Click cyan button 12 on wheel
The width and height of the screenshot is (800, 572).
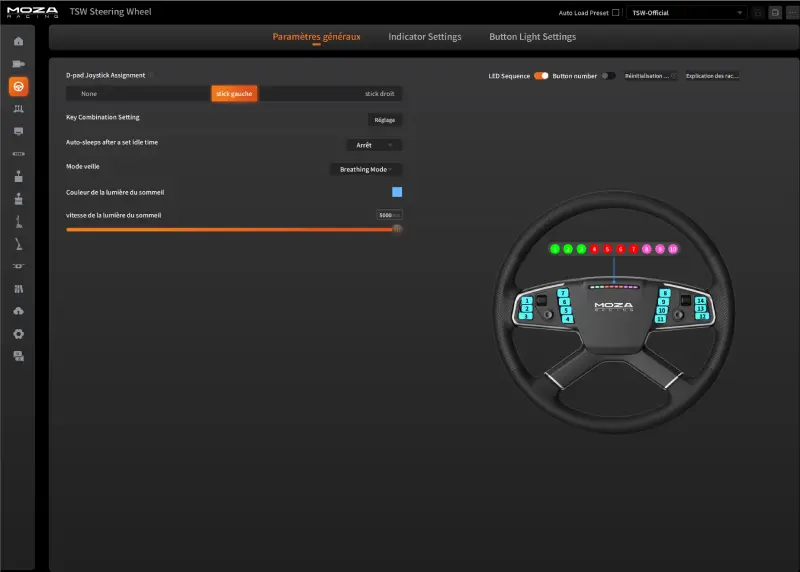click(x=703, y=316)
